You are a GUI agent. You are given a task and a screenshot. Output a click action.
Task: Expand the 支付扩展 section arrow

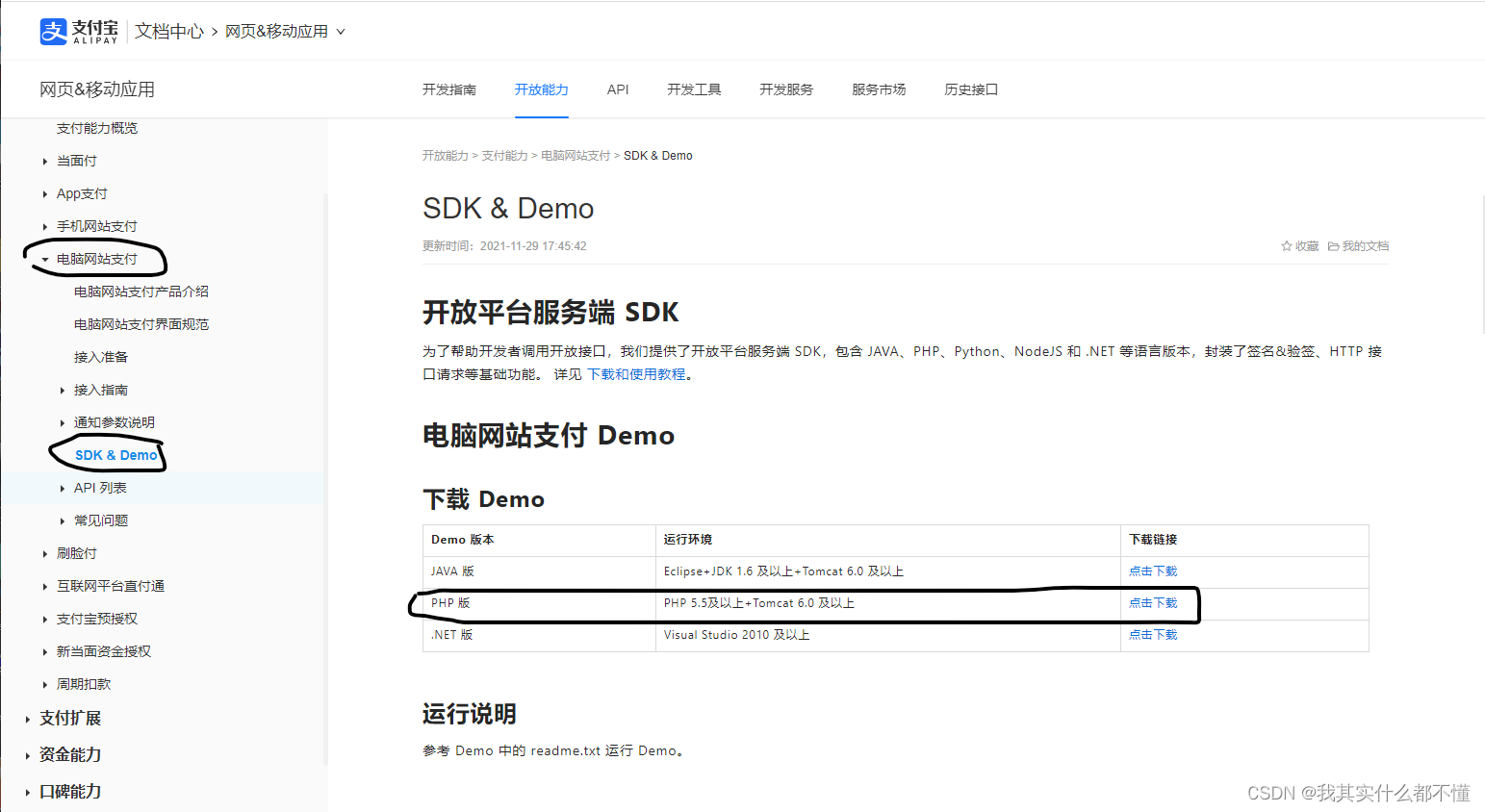28,720
